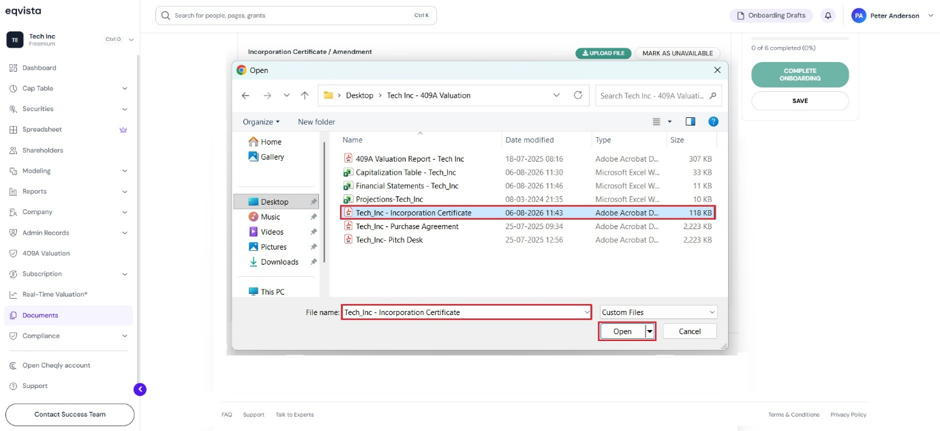Image resolution: width=940 pixels, height=431 pixels.
Task: Select the Capitalization Table - Tech_Inc file
Action: coord(528,173)
